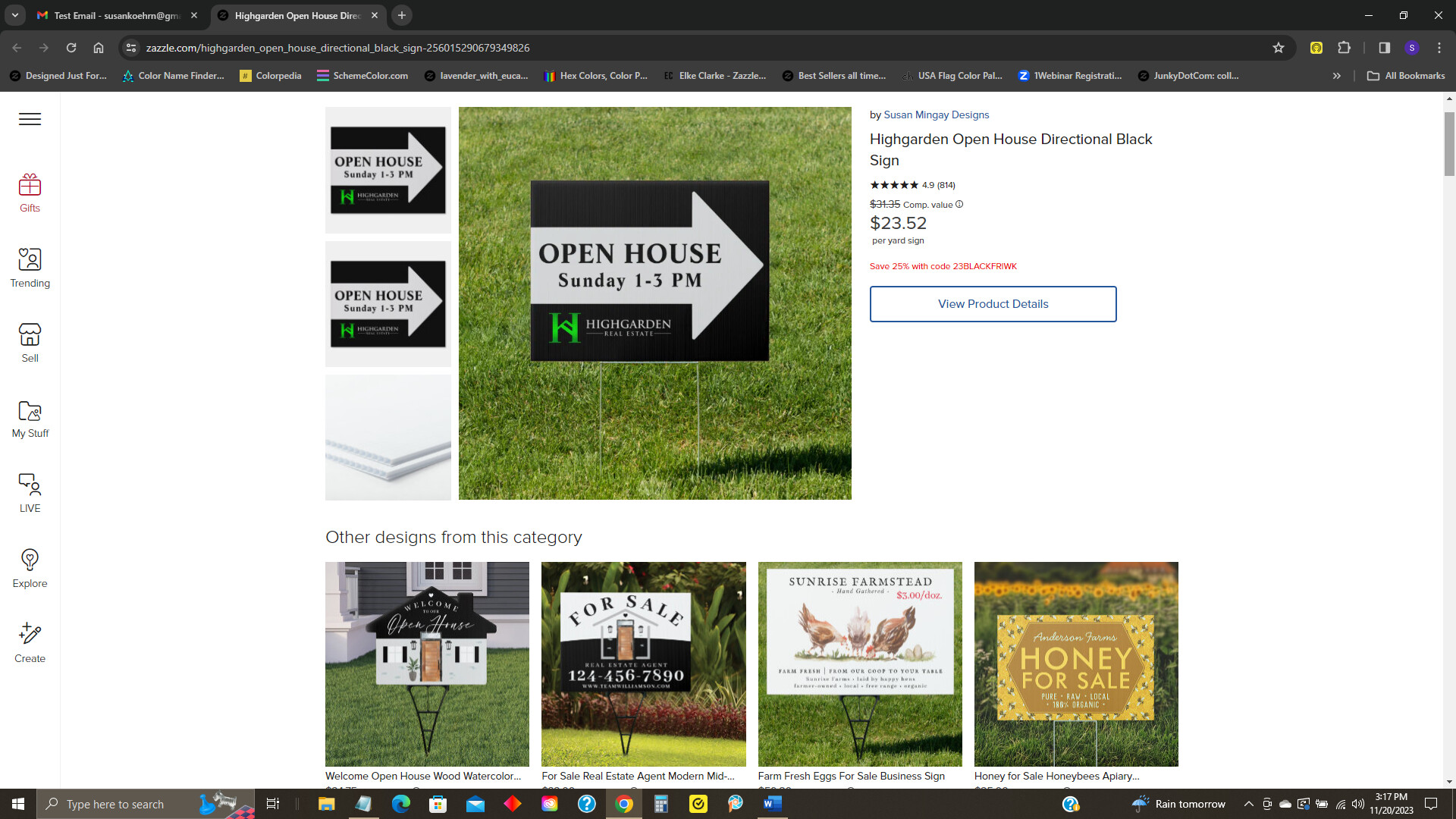Click the View Product Details button

coord(993,304)
